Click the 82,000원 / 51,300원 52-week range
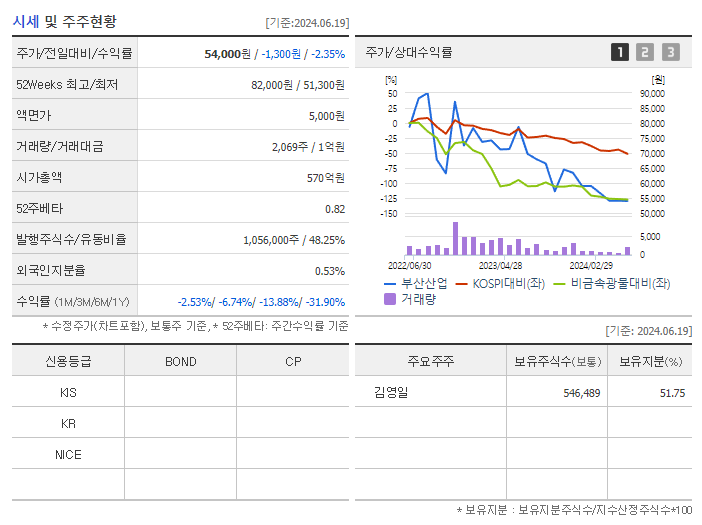 click(298, 85)
